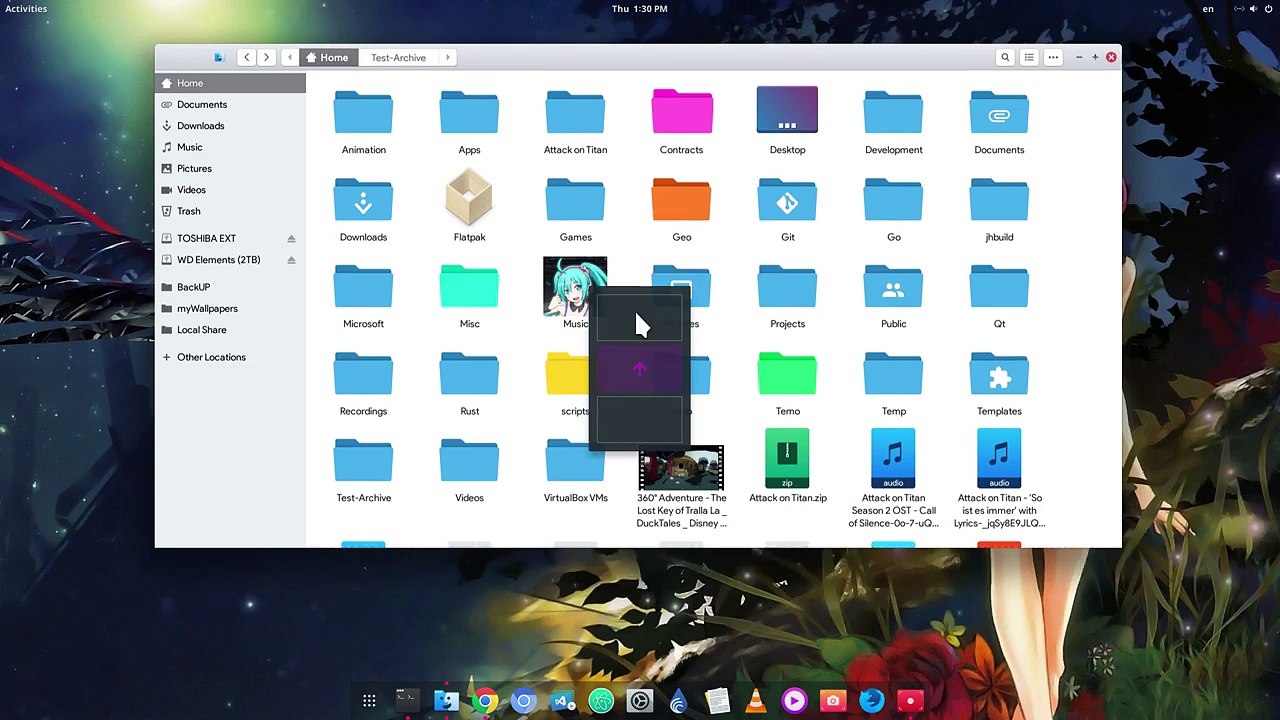This screenshot has width=1280, height=720.
Task: Select the green Temo folder
Action: coord(787,373)
